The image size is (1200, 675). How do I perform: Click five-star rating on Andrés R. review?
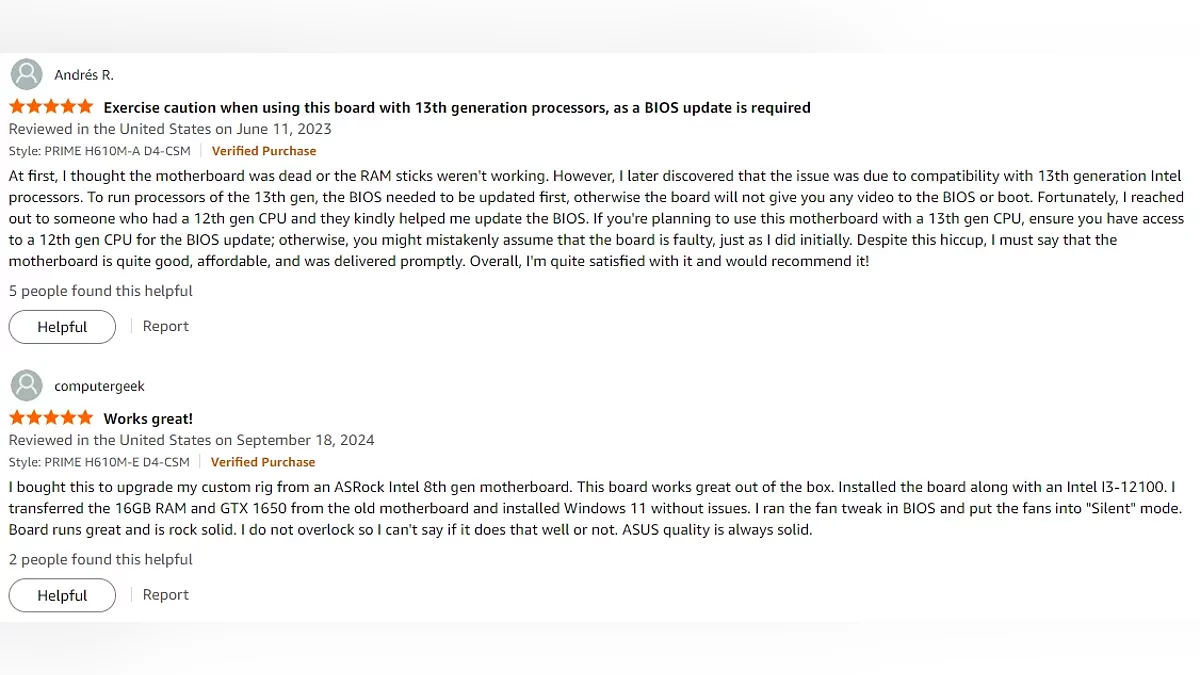[x=51, y=107]
